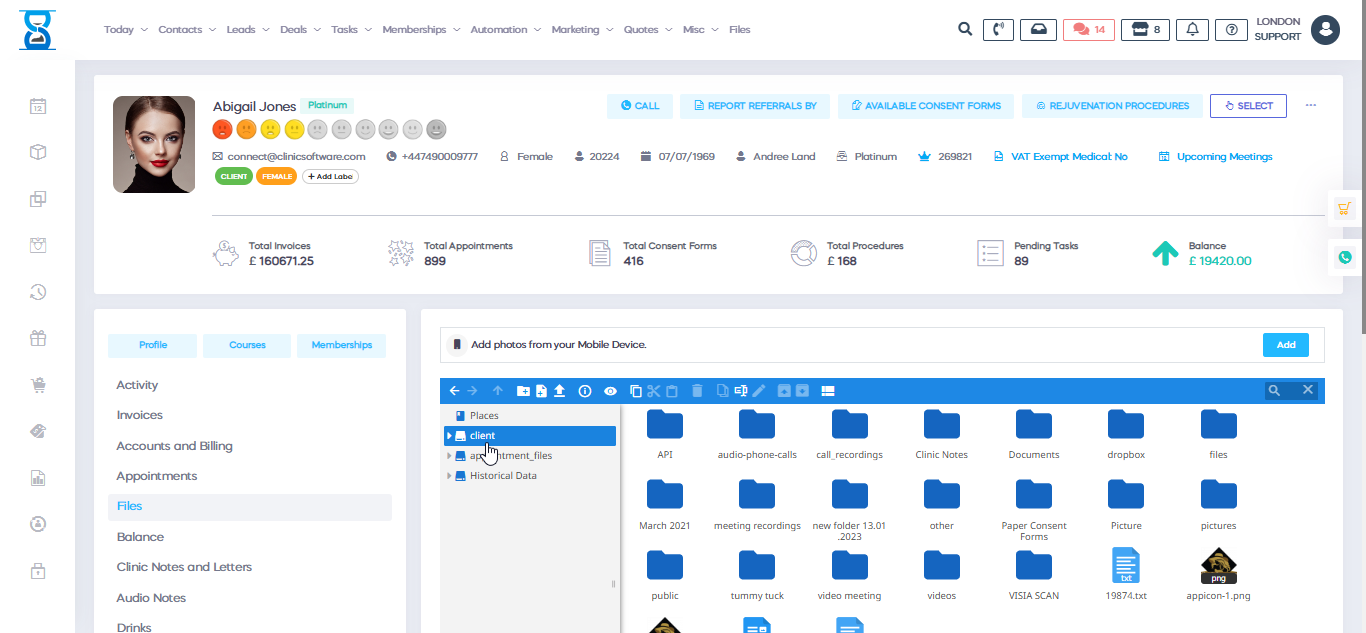
Task: Open the shopping cart icon on right edge
Action: (x=1345, y=209)
